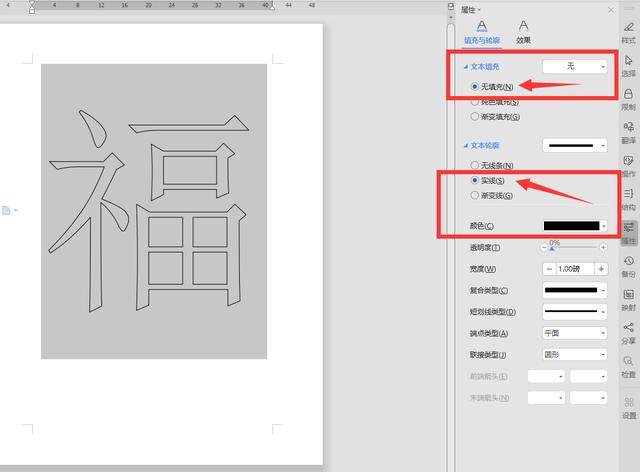Image resolution: width=640 pixels, height=472 pixels.
Task: Decrease line width with minus button
Action: [549, 269]
